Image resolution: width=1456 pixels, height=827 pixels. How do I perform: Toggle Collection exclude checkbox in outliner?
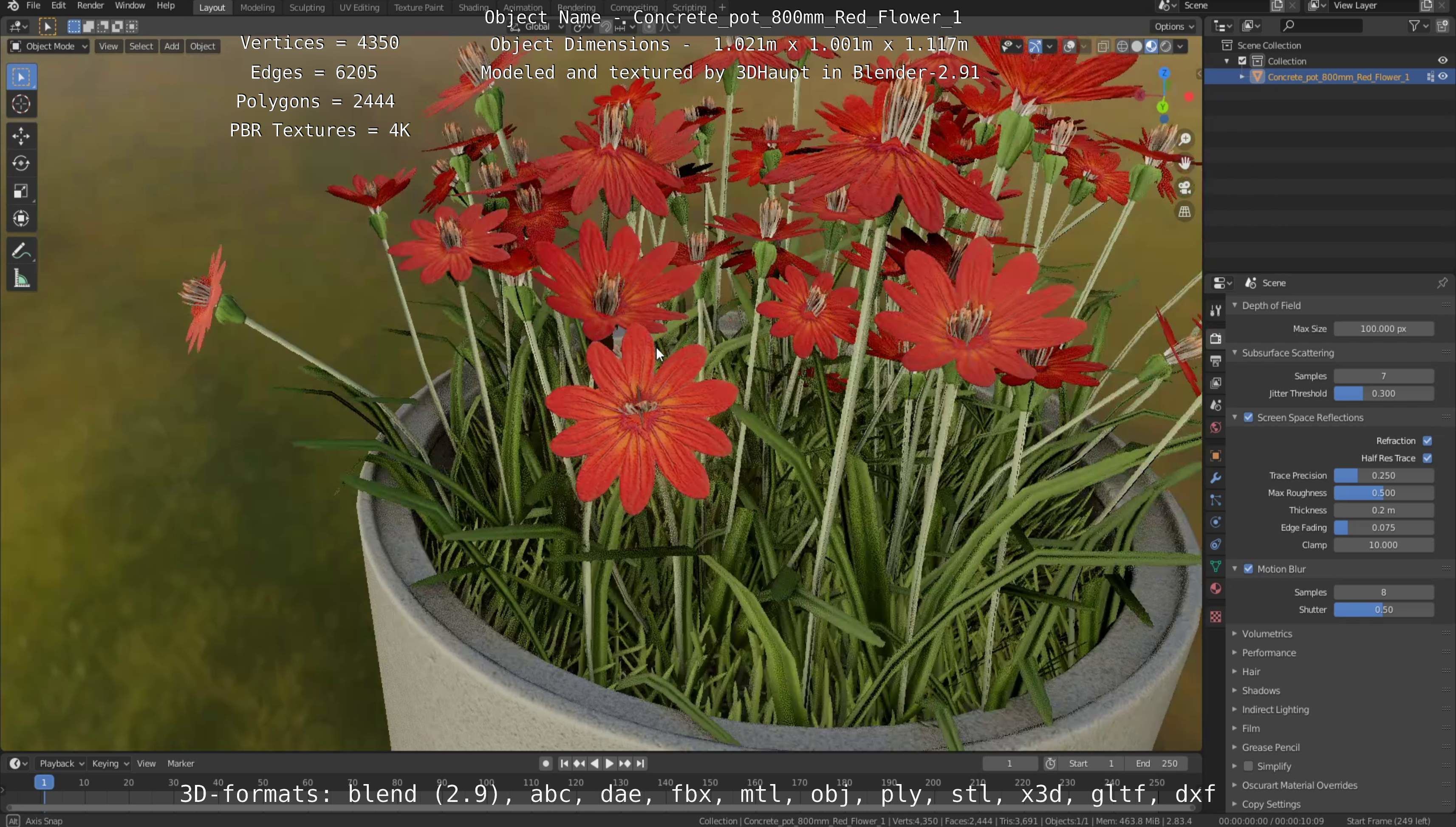coord(1242,61)
